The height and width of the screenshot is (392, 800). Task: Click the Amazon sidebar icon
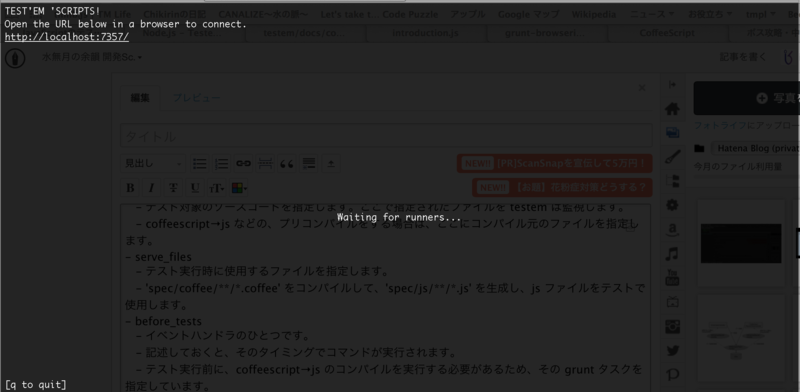(672, 230)
